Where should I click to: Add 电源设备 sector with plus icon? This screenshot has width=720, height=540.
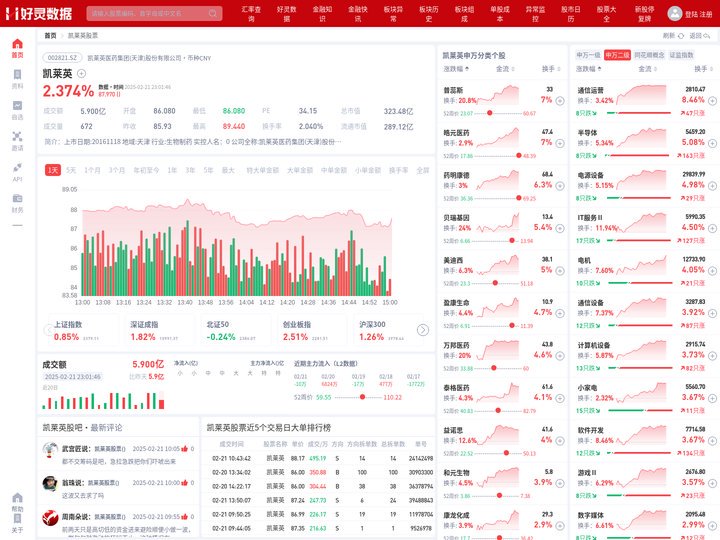point(712,186)
